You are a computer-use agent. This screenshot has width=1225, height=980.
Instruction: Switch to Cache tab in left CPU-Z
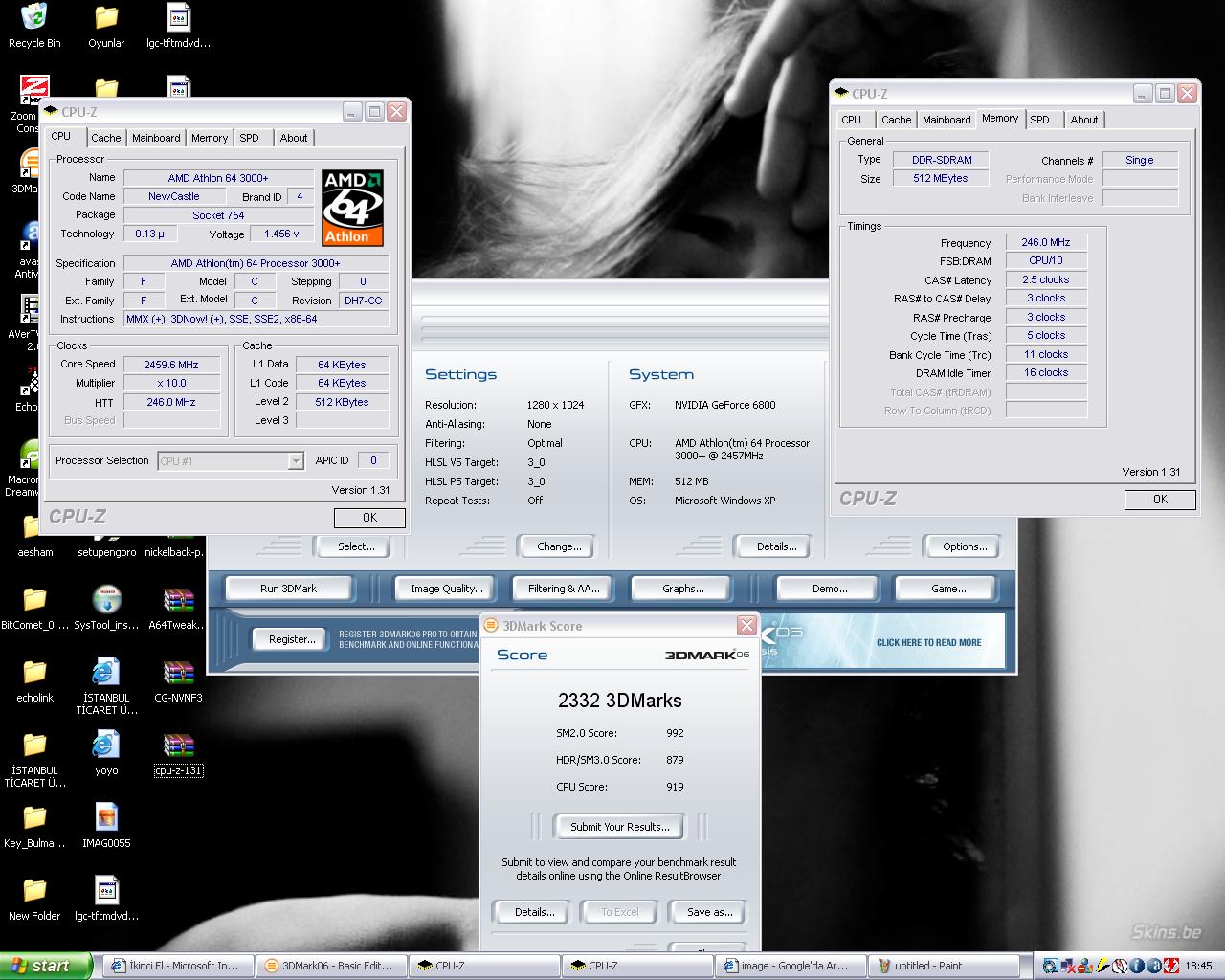(x=105, y=138)
